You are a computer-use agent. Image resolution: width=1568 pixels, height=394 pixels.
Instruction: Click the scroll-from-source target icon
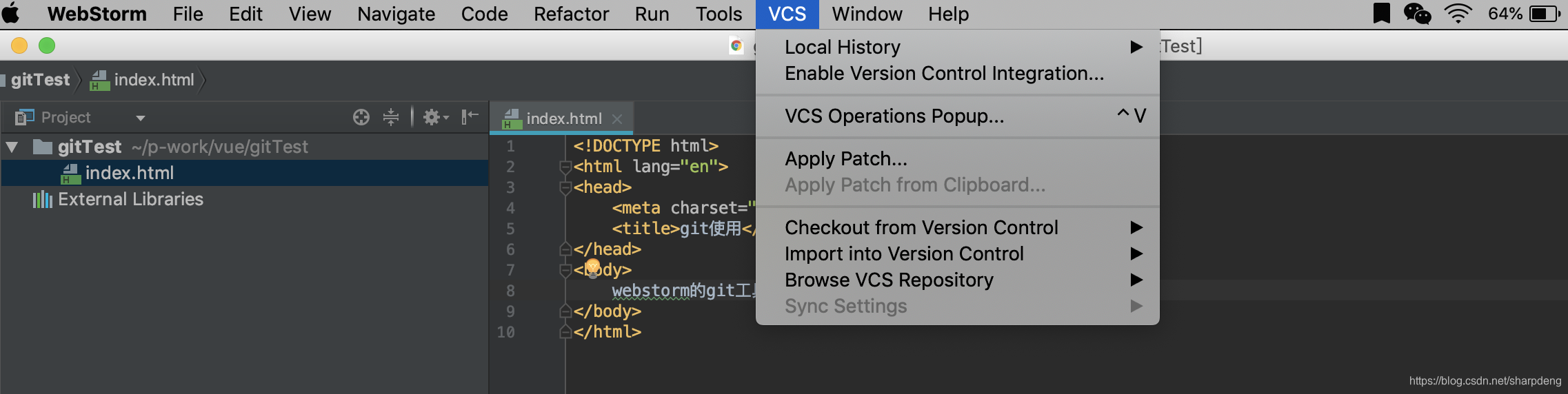[x=361, y=117]
